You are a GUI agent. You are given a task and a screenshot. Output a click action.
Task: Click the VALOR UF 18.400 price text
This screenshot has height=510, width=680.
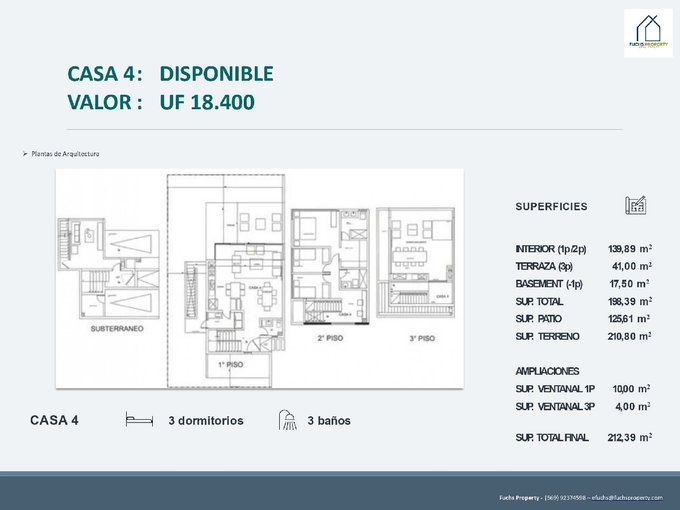click(161, 102)
